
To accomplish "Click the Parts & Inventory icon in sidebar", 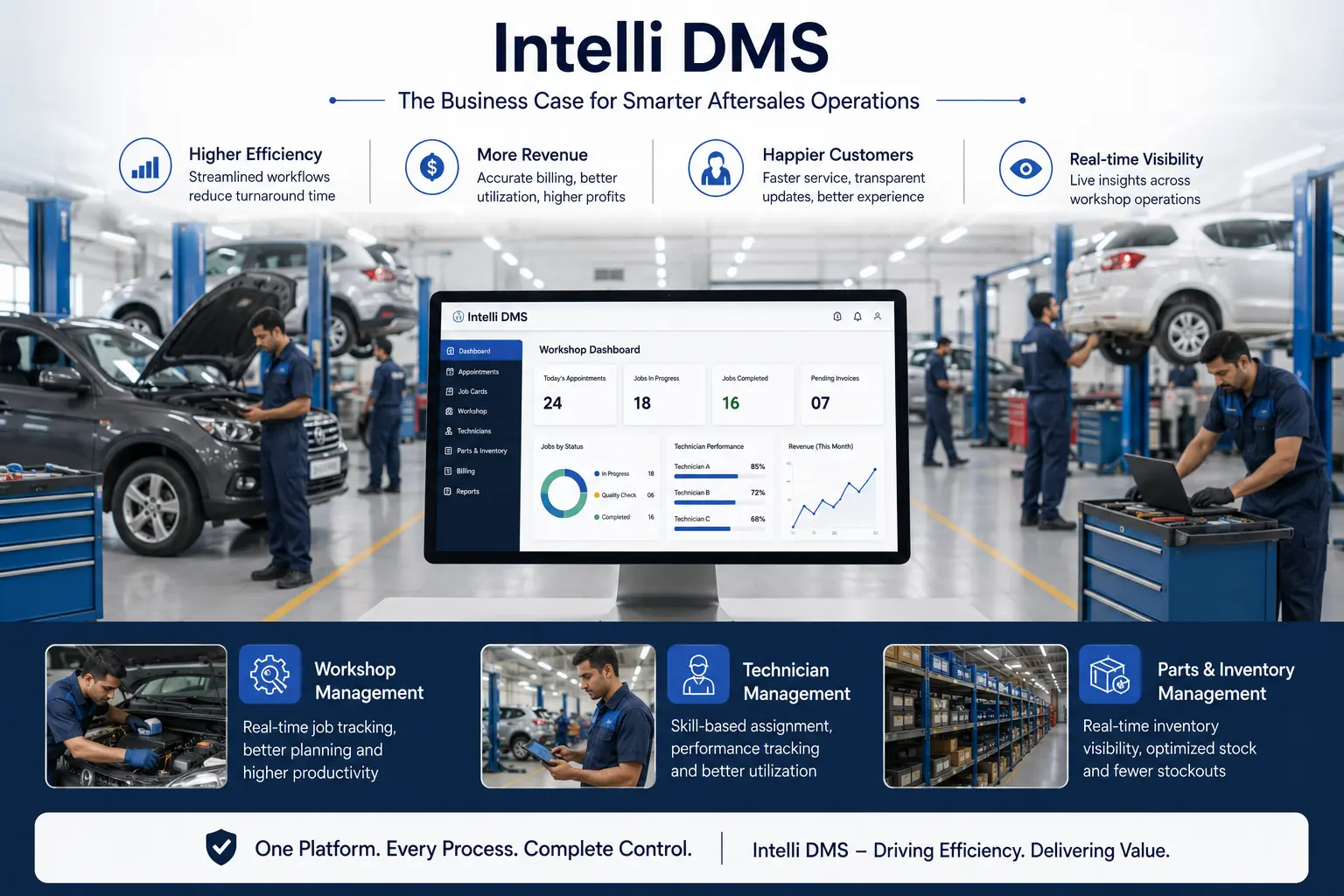I will pos(449,451).
